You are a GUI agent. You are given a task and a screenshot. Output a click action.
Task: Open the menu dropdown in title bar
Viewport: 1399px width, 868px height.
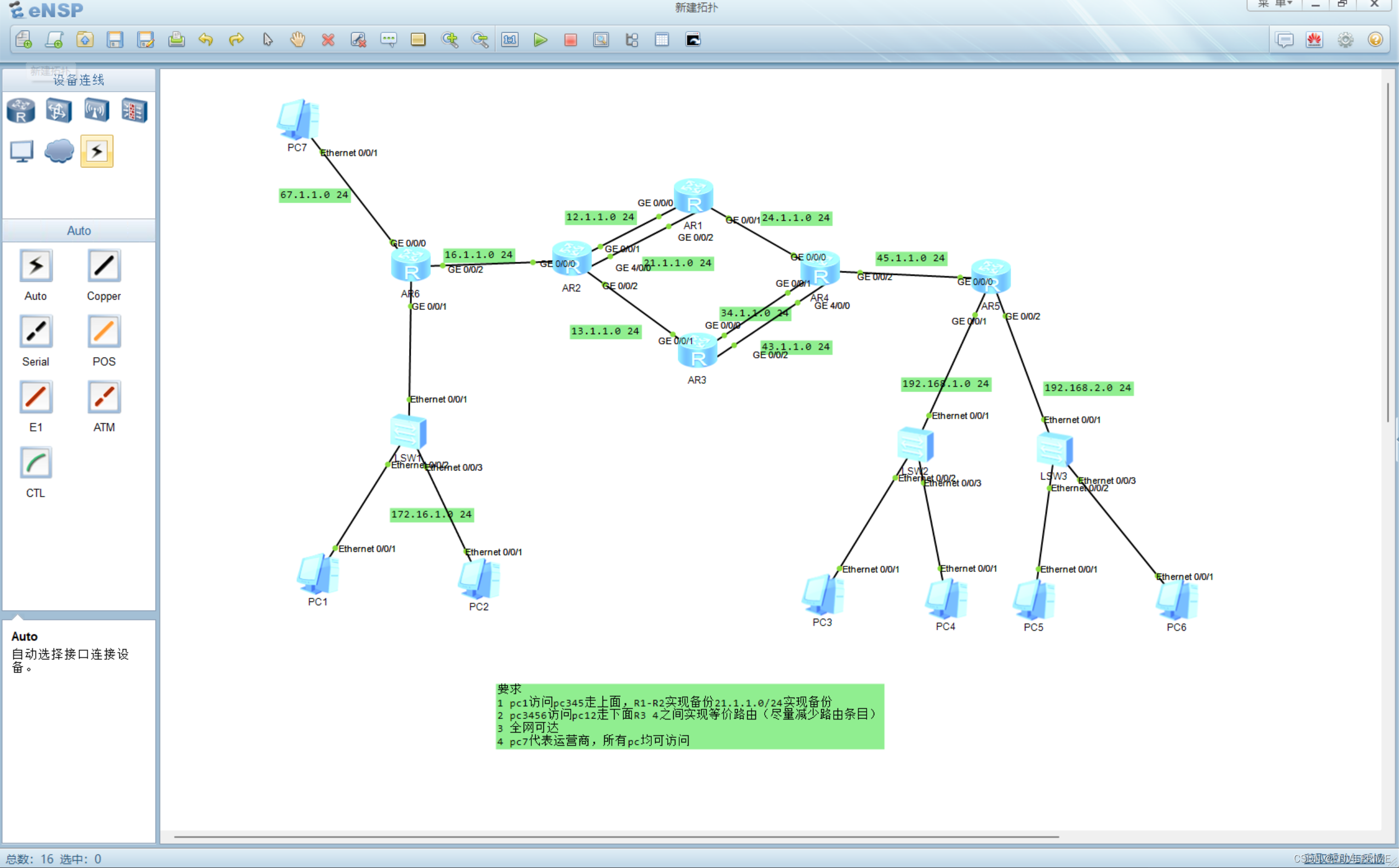pos(1275,4)
